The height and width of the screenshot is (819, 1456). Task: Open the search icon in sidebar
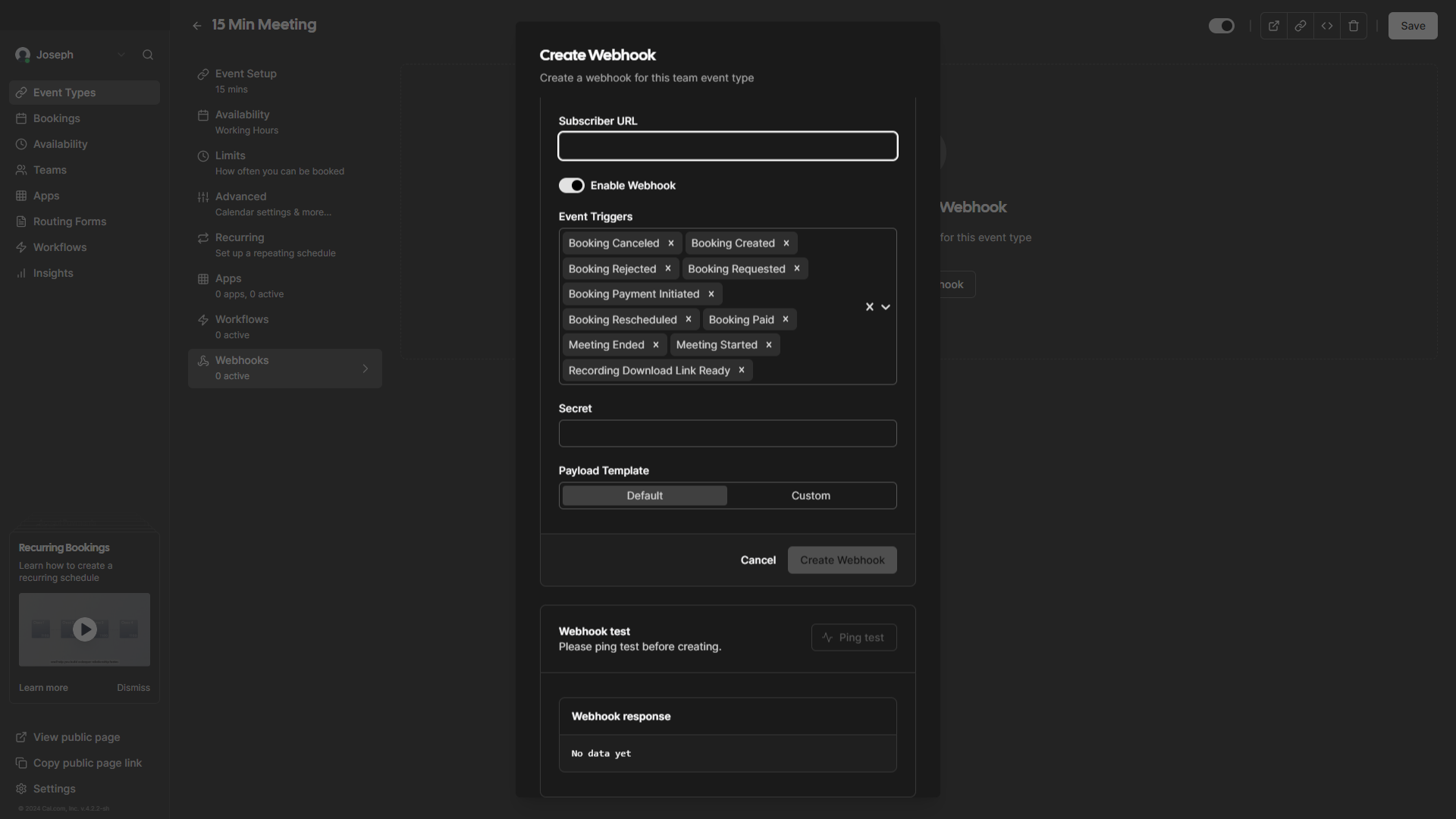[148, 55]
